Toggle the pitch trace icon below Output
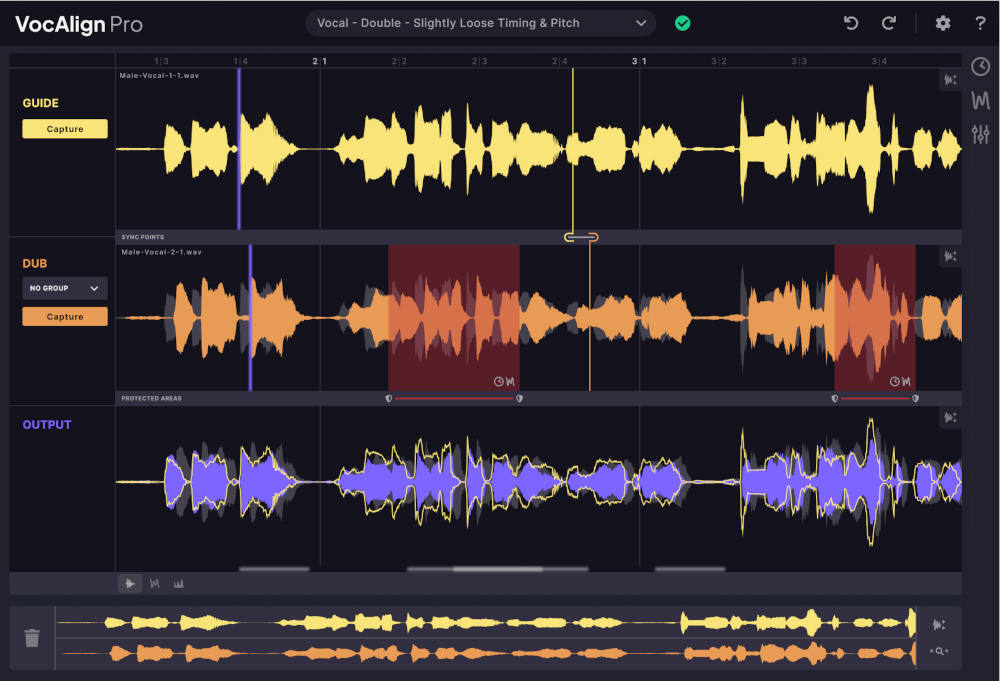This screenshot has height=681, width=1000. pos(155,583)
